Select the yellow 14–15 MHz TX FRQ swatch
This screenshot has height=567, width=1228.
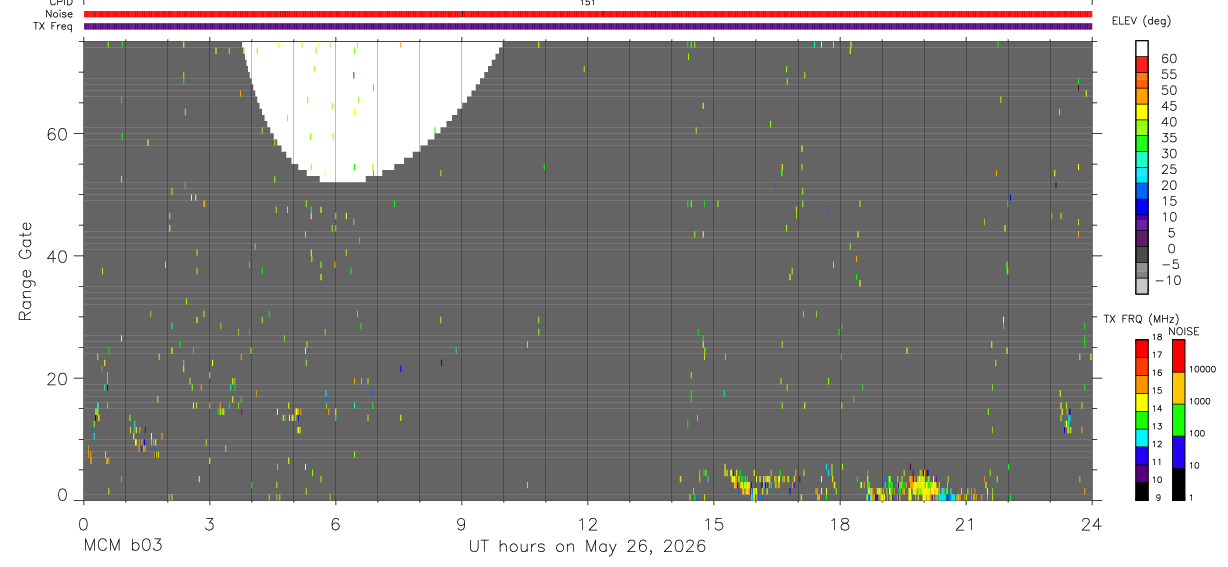[1141, 403]
